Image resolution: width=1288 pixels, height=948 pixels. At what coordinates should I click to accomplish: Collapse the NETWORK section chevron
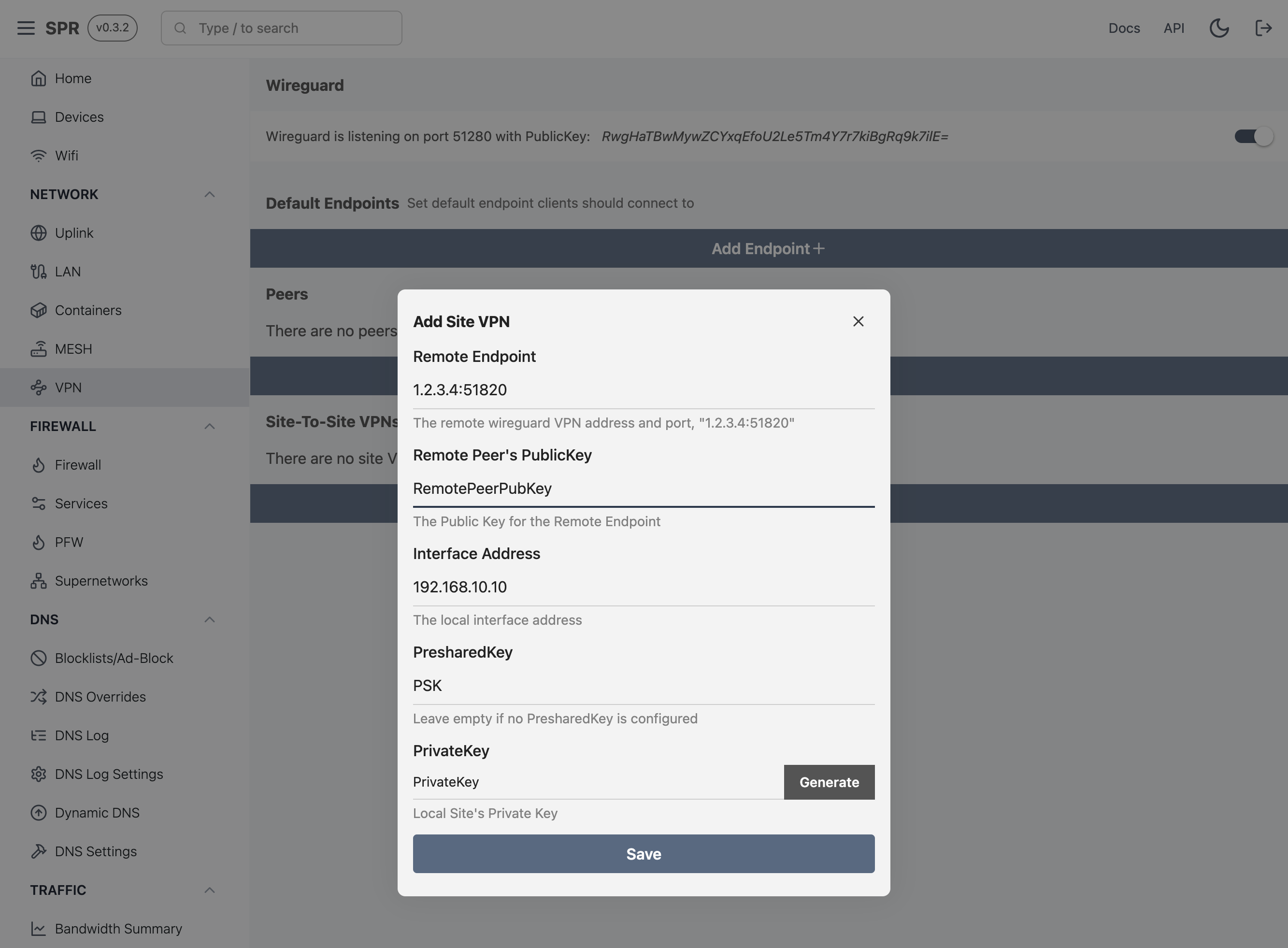[209, 195]
